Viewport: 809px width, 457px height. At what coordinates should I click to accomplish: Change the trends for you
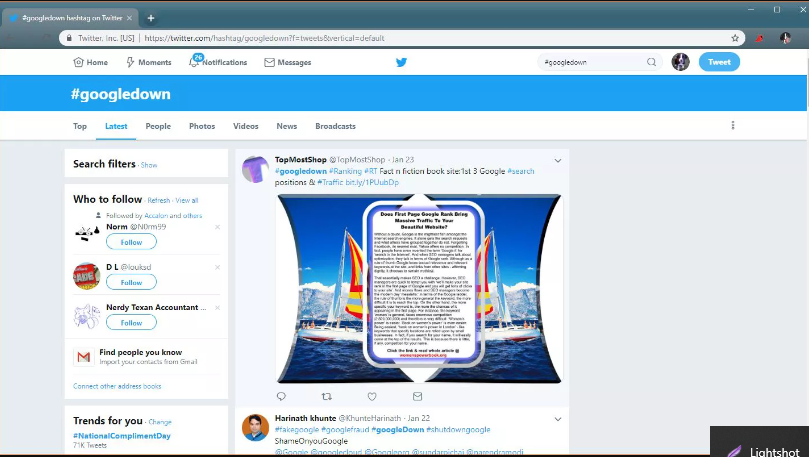point(160,421)
